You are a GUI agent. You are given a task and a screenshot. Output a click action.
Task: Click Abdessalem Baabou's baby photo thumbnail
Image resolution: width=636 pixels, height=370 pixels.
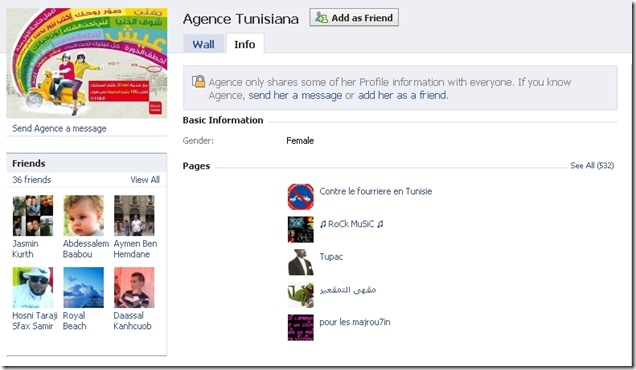point(83,215)
